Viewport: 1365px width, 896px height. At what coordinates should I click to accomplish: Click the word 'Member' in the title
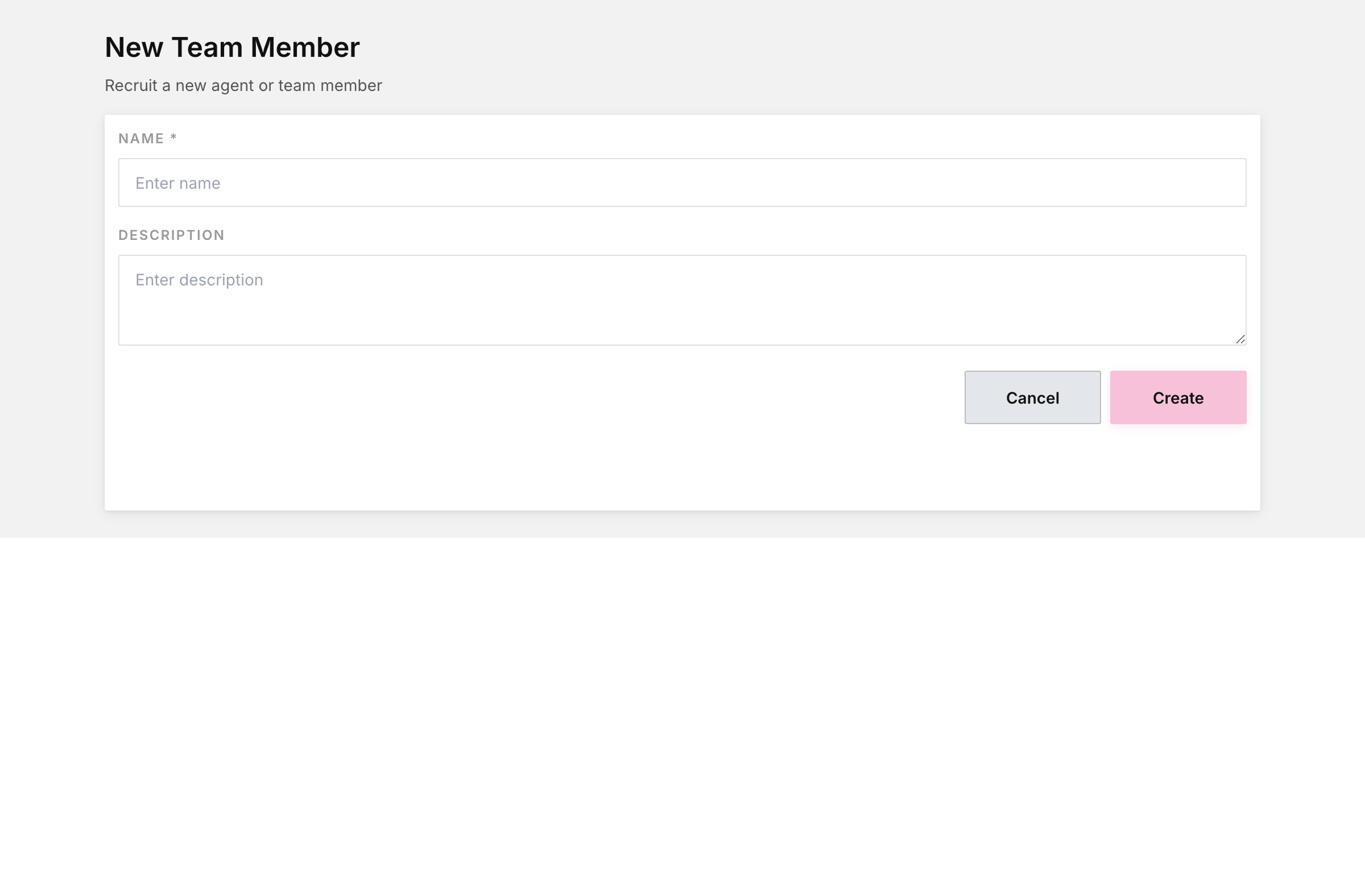tap(305, 47)
